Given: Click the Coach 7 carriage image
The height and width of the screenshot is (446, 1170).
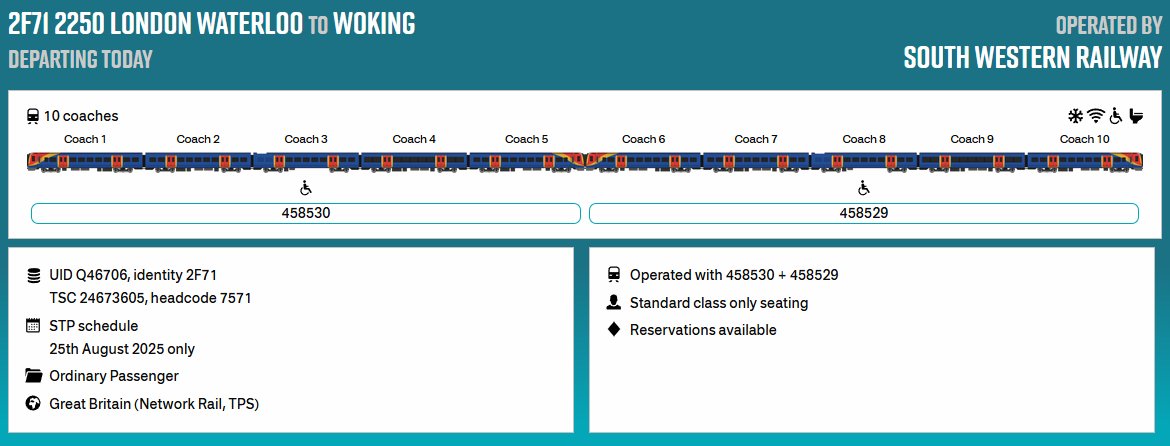Looking at the screenshot, I should tap(756, 161).
